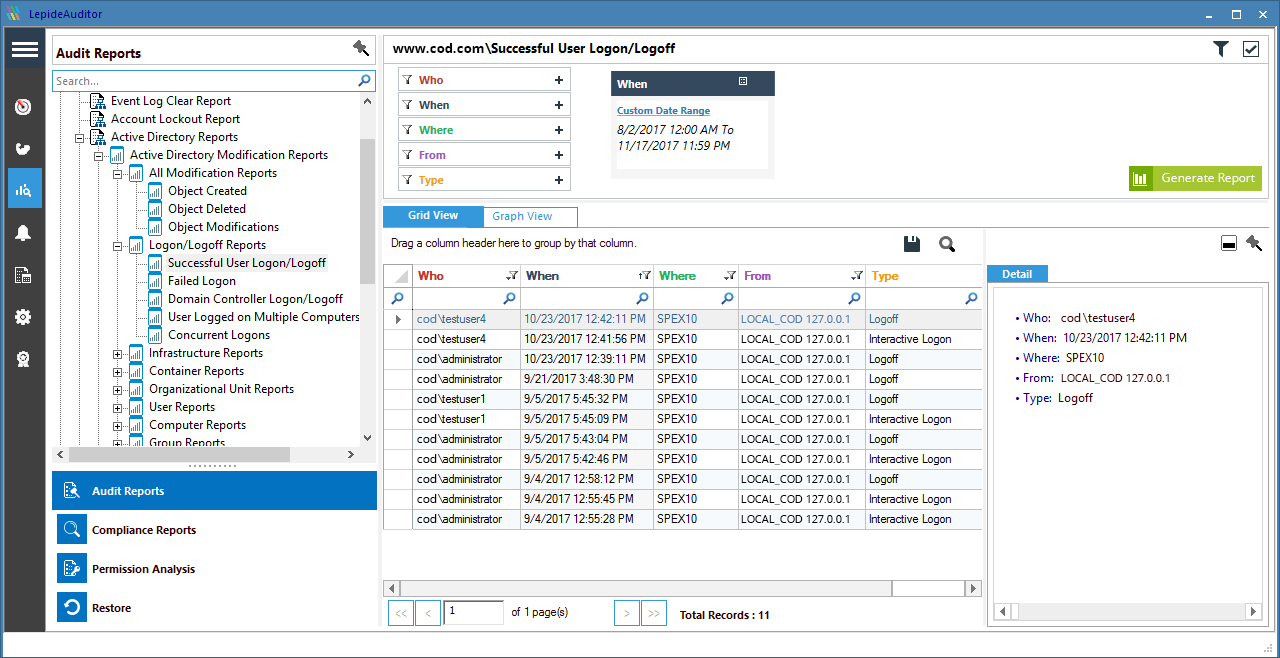
Task: Minimize the Detail pane
Action: (1229, 244)
